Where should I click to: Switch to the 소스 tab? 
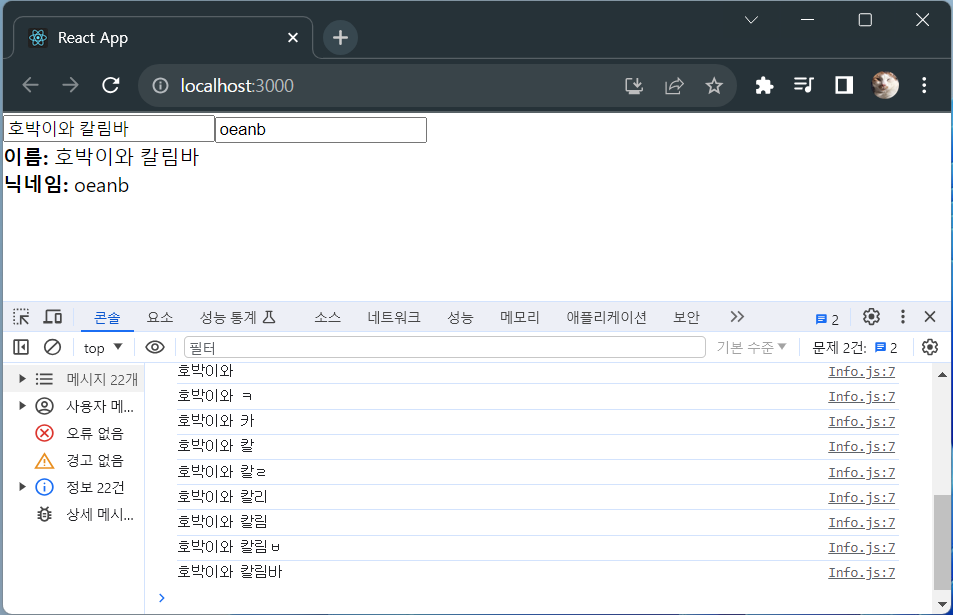327,317
